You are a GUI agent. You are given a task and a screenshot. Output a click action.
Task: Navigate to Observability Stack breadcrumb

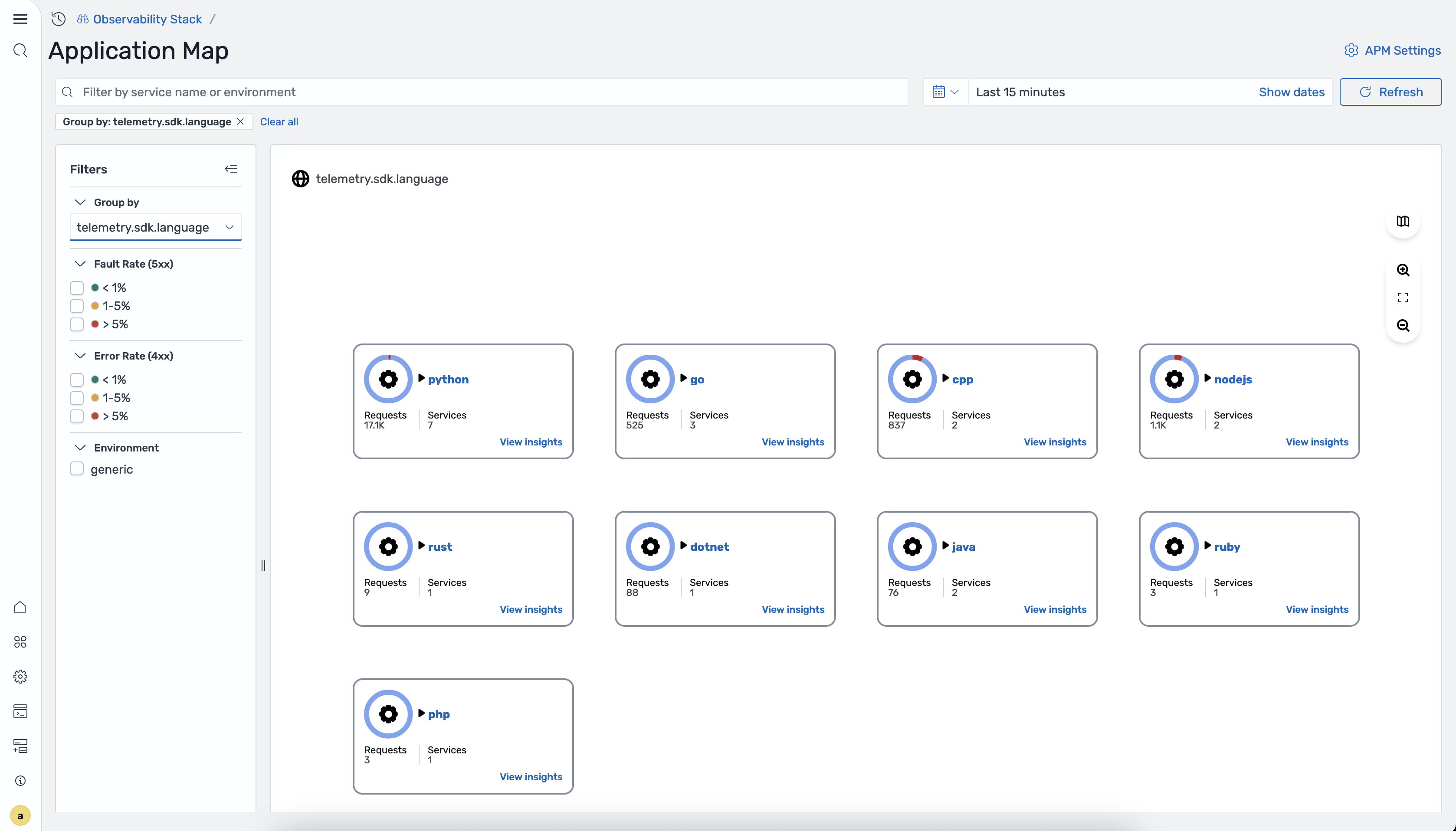click(147, 19)
